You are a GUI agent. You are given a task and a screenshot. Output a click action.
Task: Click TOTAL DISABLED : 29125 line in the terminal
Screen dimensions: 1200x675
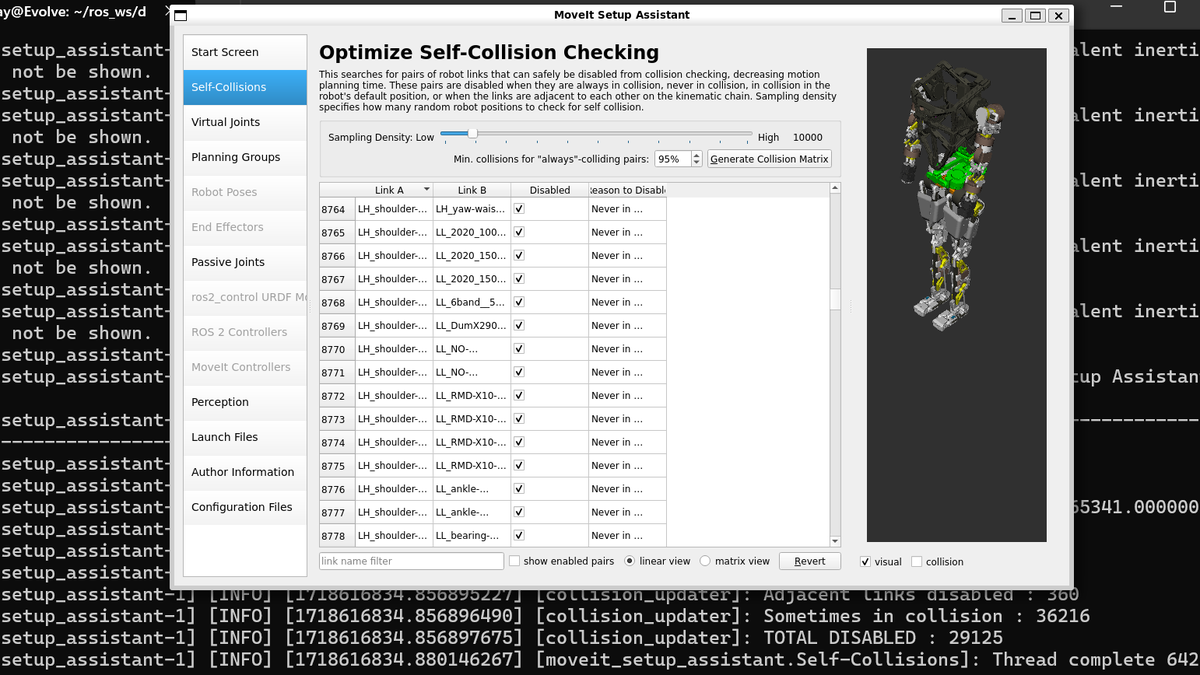(x=883, y=638)
